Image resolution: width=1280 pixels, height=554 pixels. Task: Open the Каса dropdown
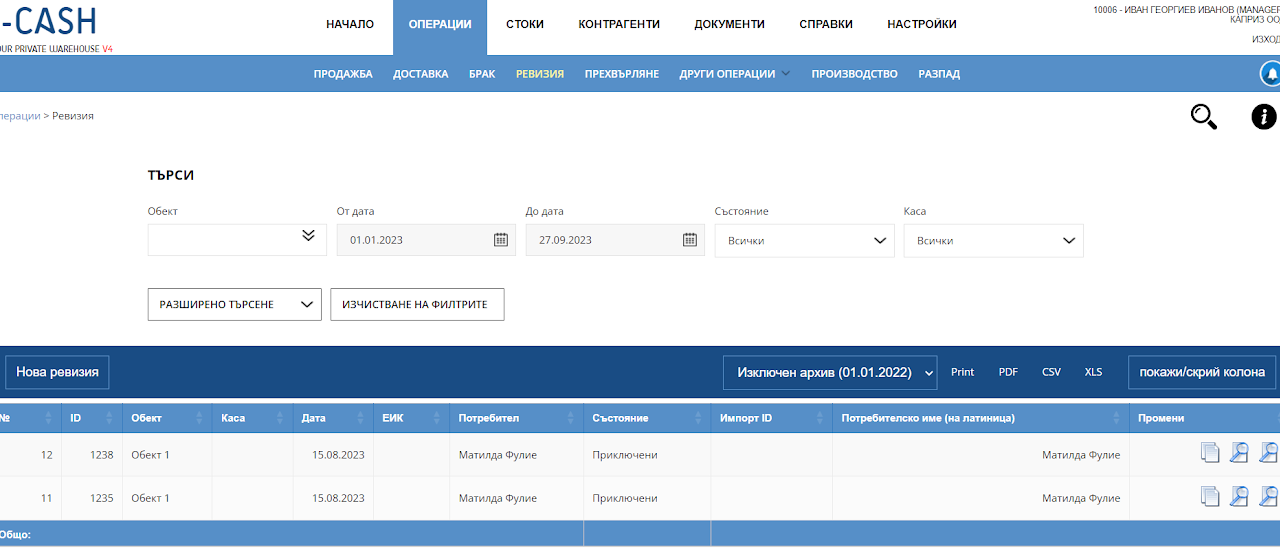click(993, 240)
